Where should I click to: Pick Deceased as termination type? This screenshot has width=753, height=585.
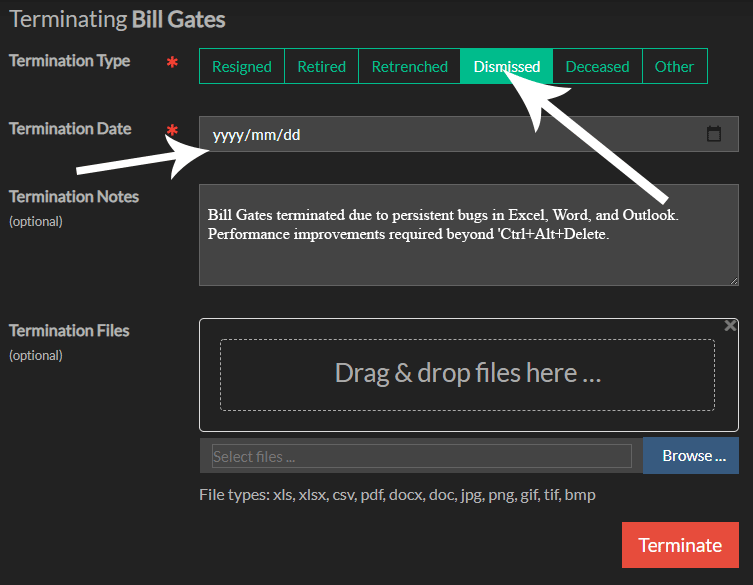tap(597, 67)
